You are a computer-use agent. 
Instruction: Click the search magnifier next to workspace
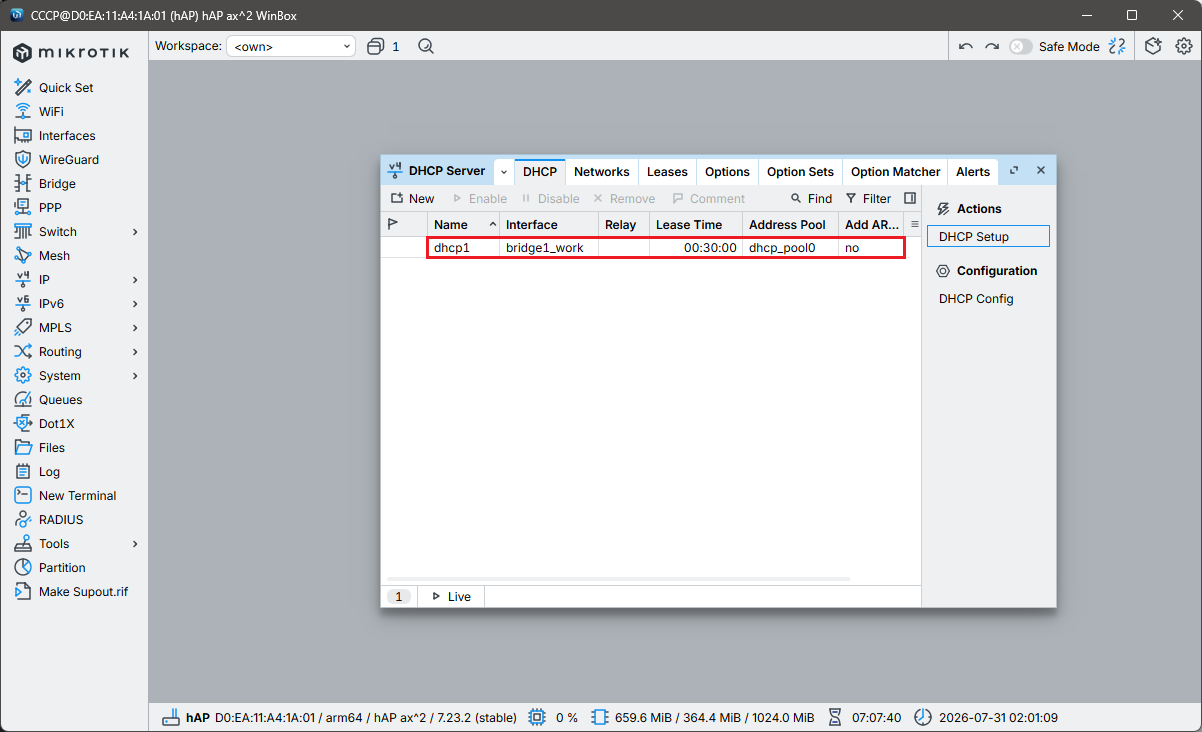click(425, 46)
